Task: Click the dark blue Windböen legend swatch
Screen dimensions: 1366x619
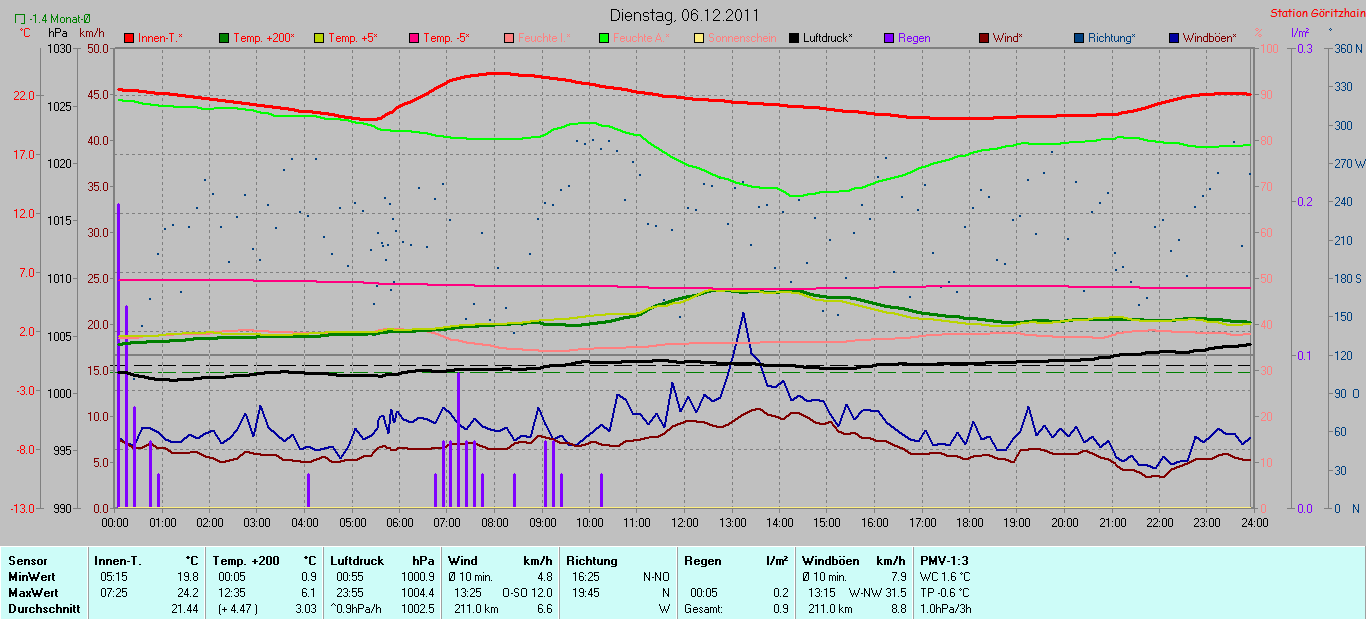Action: click(1174, 38)
